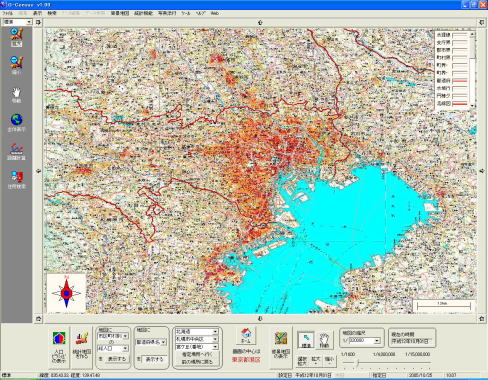Click the return to previous place button
Screen dimensions: 488x380
pos(197,362)
